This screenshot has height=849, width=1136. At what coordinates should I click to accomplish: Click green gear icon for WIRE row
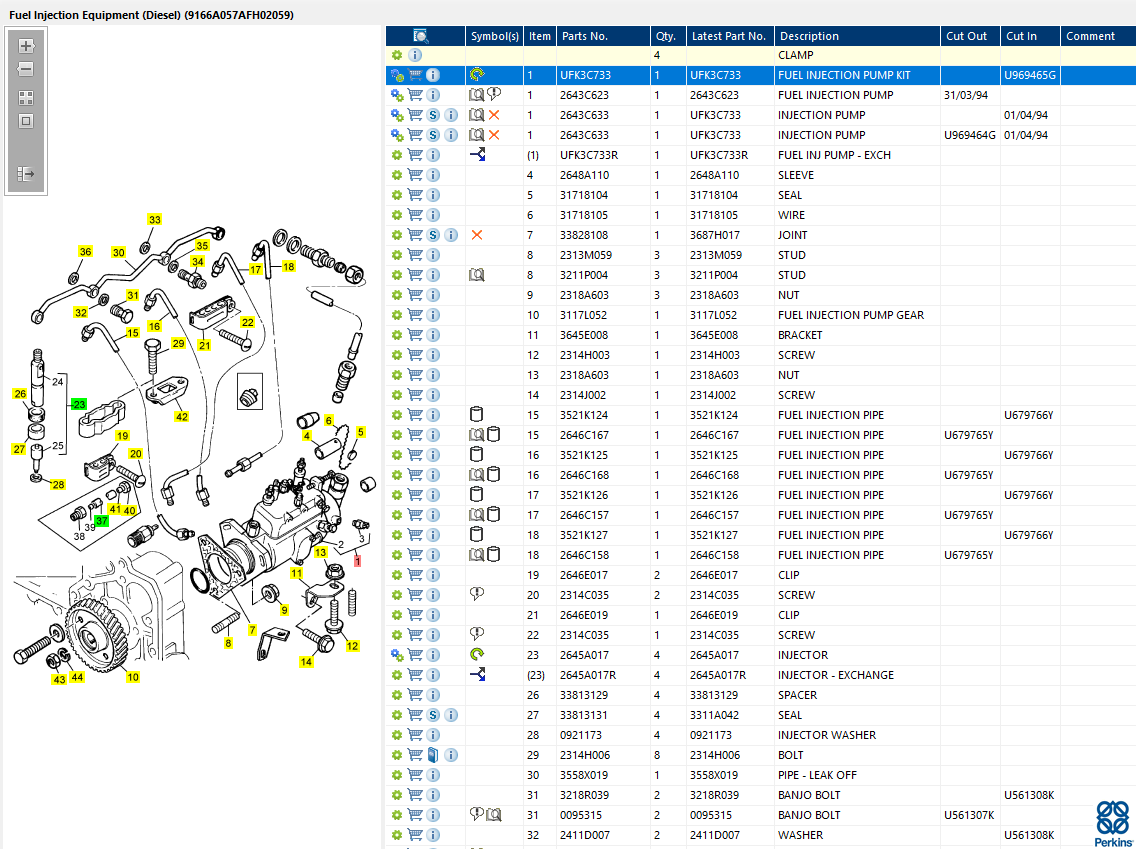point(396,215)
